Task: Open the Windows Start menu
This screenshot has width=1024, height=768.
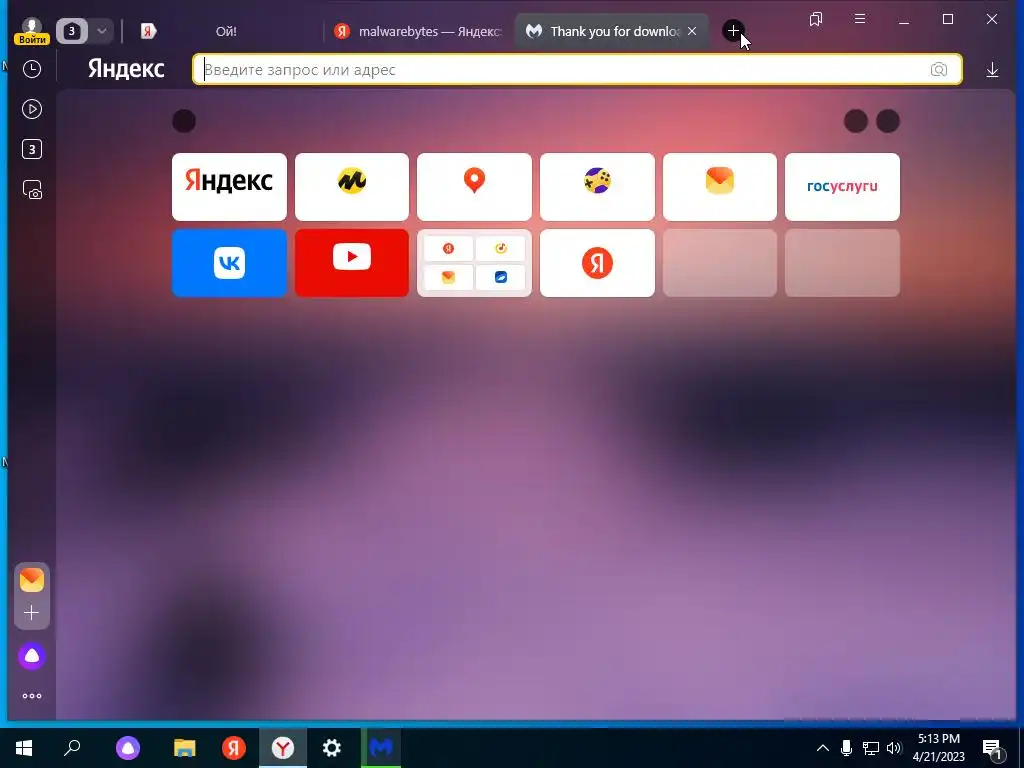Action: 24,748
